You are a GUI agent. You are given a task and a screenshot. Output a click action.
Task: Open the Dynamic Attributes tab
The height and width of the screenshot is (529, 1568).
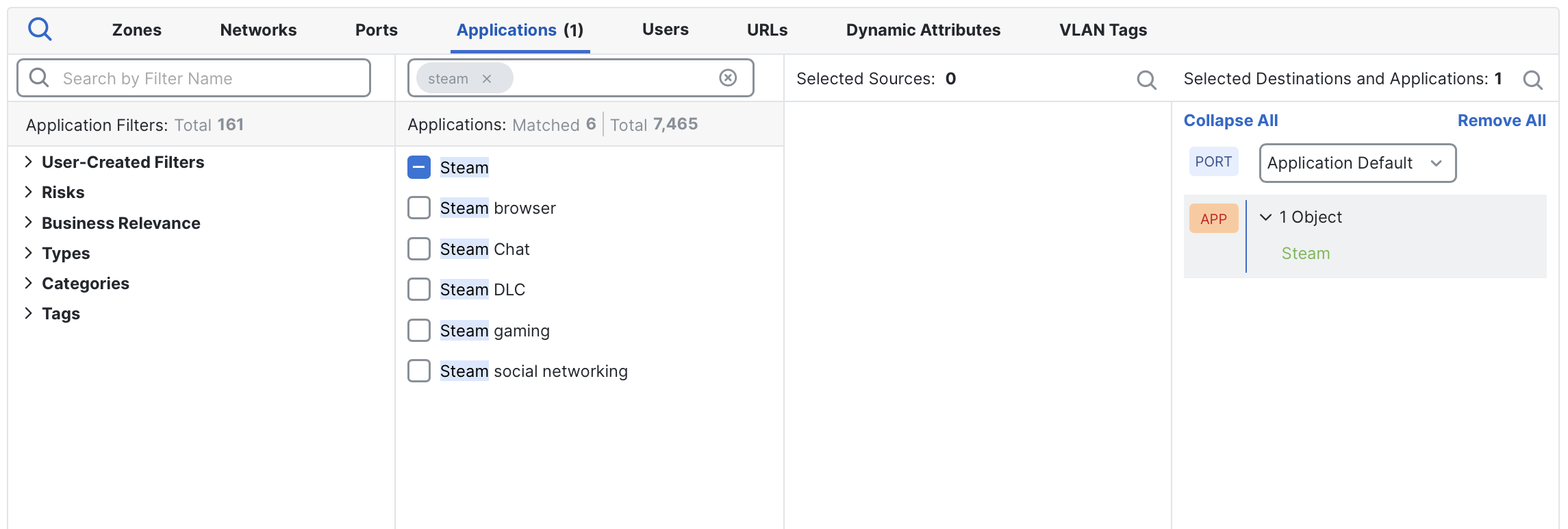(923, 30)
